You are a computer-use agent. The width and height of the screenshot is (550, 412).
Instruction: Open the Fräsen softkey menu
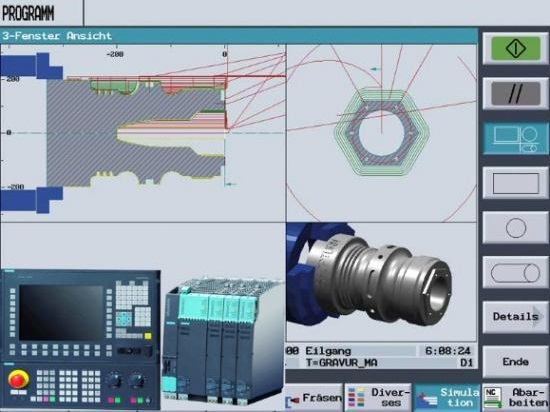314,398
